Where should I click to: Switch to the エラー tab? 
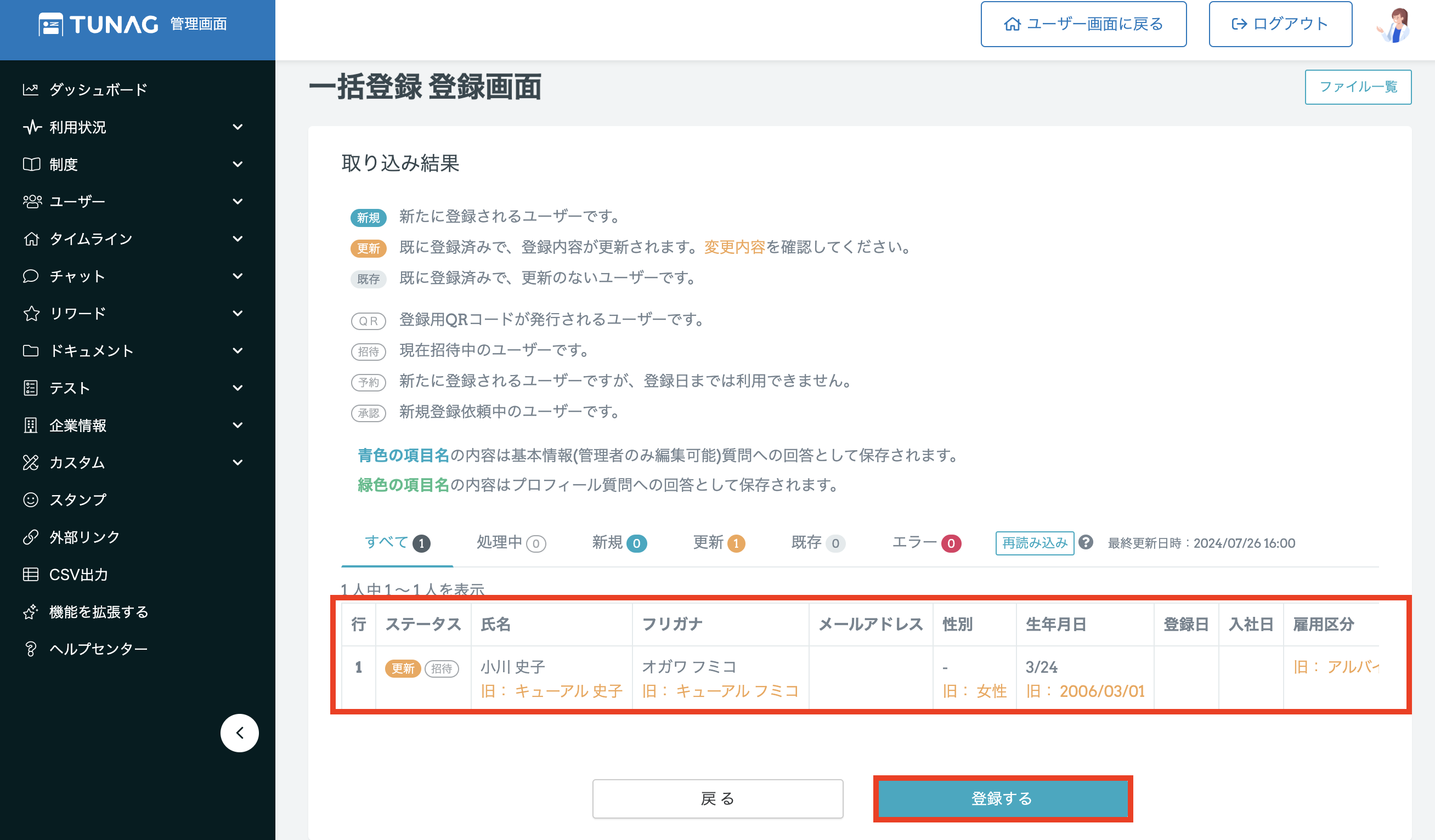tap(926, 543)
